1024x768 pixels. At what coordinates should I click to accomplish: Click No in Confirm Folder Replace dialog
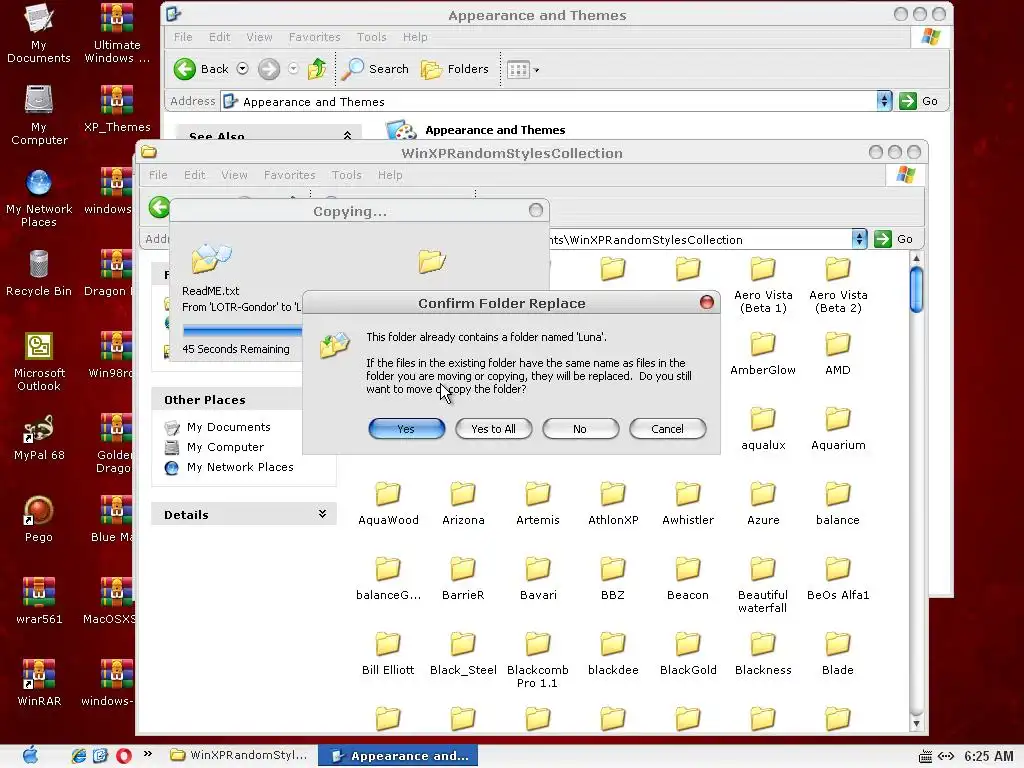click(580, 429)
